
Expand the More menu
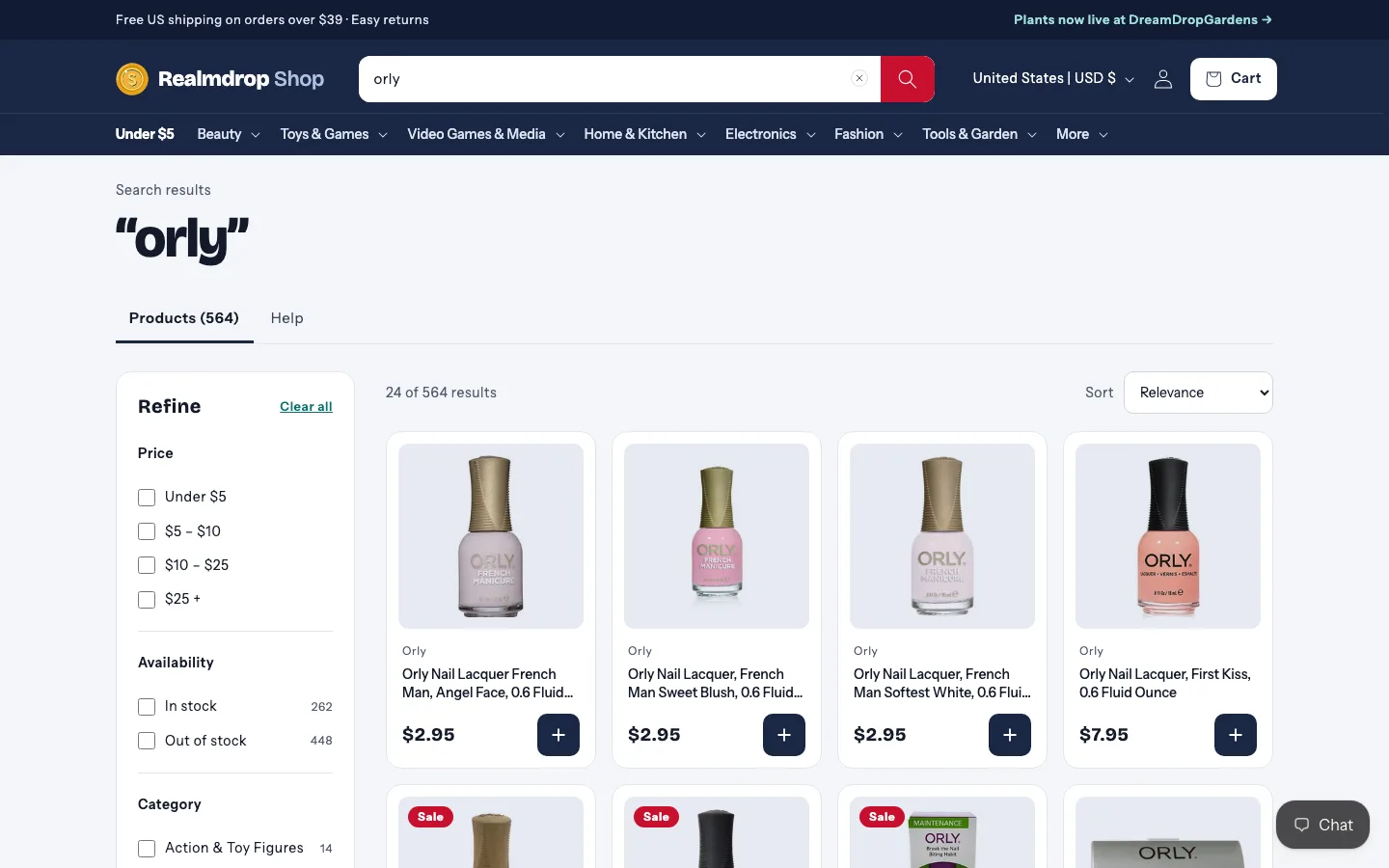click(1082, 134)
